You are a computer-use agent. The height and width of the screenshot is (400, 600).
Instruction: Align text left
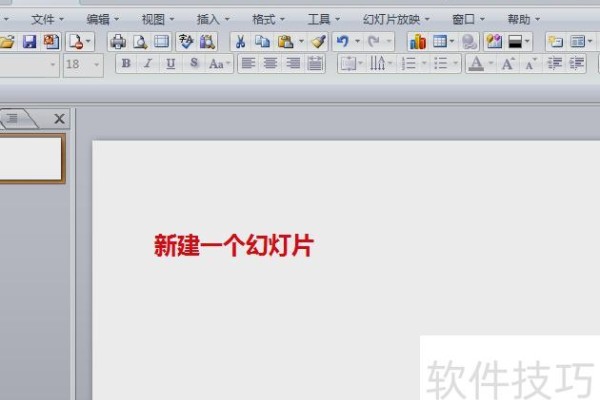[x=248, y=64]
